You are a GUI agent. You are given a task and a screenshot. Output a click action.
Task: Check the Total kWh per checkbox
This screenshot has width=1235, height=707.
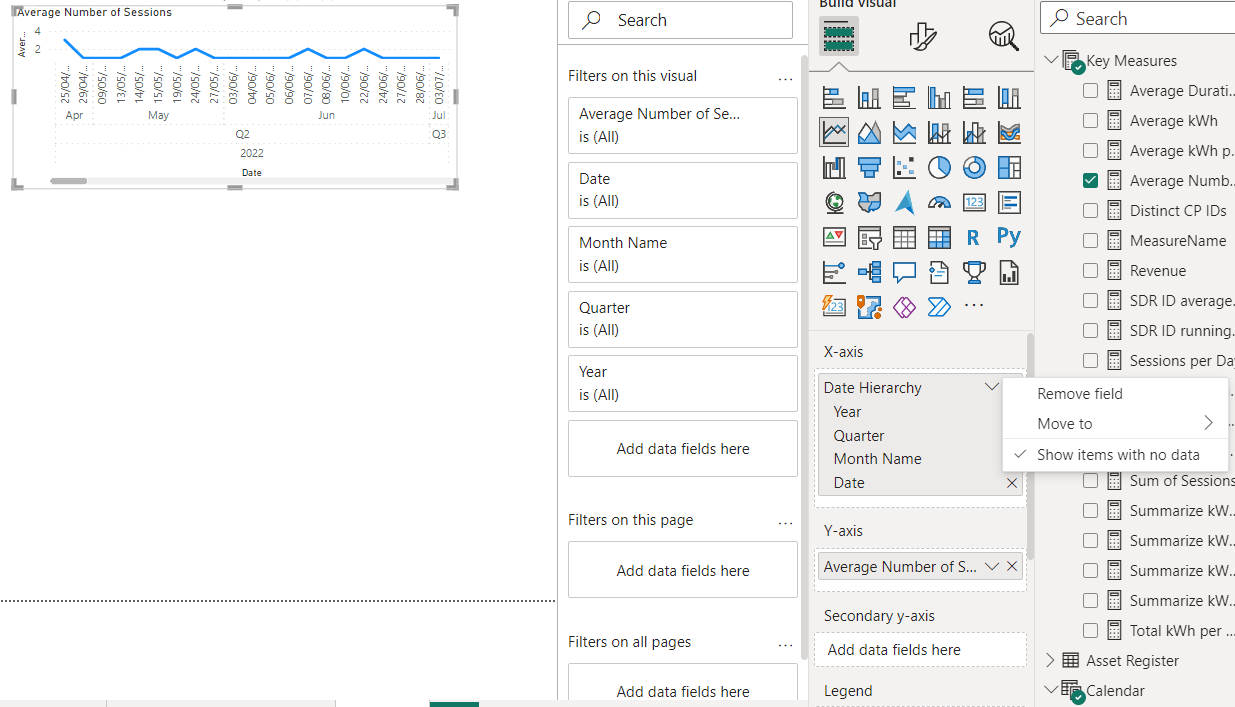click(1090, 631)
